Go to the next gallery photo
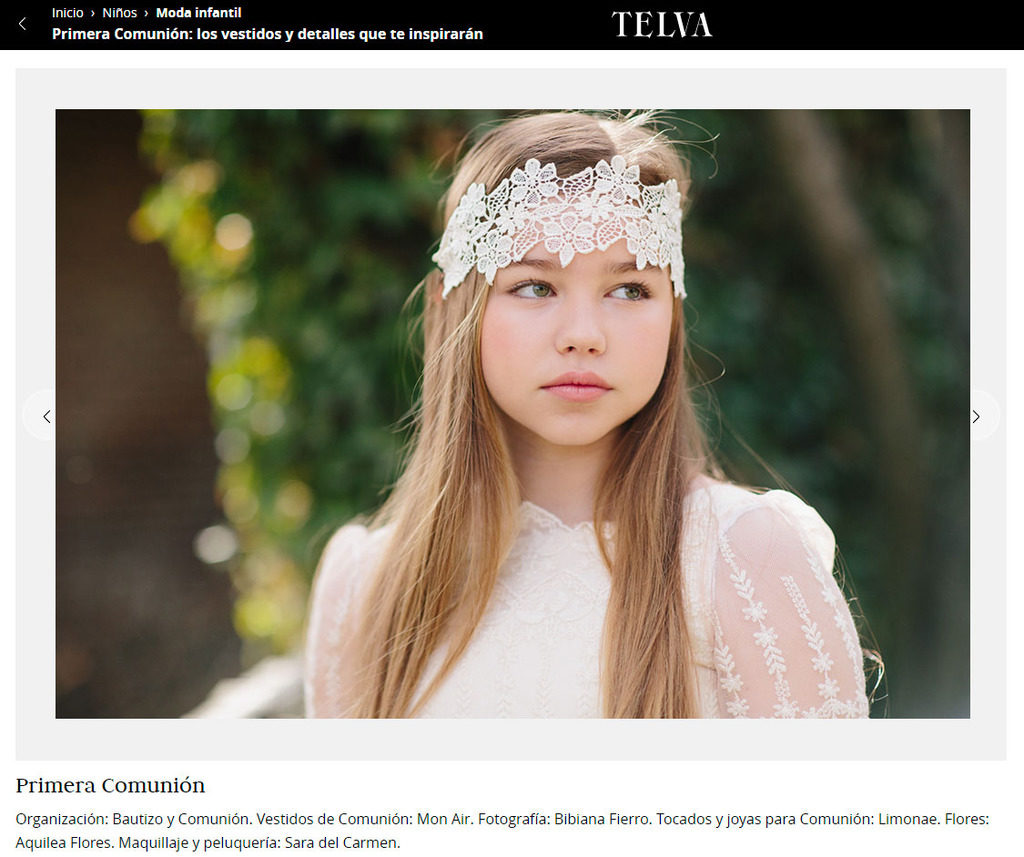This screenshot has height=857, width=1024. click(976, 416)
